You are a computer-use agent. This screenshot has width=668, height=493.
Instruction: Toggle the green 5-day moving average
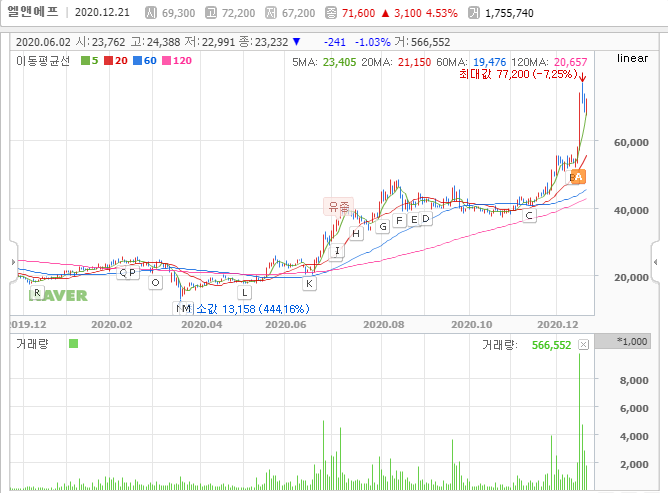click(x=89, y=61)
